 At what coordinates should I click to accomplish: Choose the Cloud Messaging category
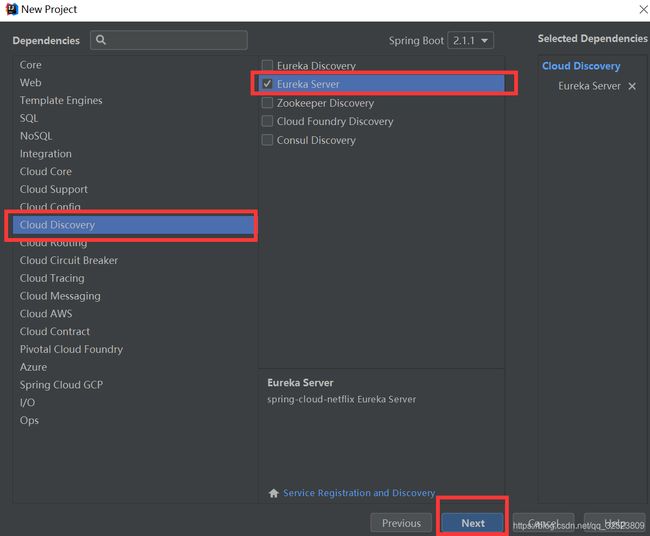[60, 296]
